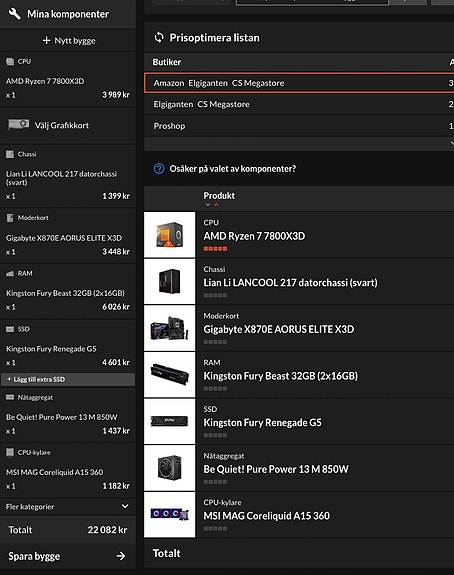Select Gigabyte X870E AORUS in sidebar
The image size is (454, 575).
(x=64, y=238)
